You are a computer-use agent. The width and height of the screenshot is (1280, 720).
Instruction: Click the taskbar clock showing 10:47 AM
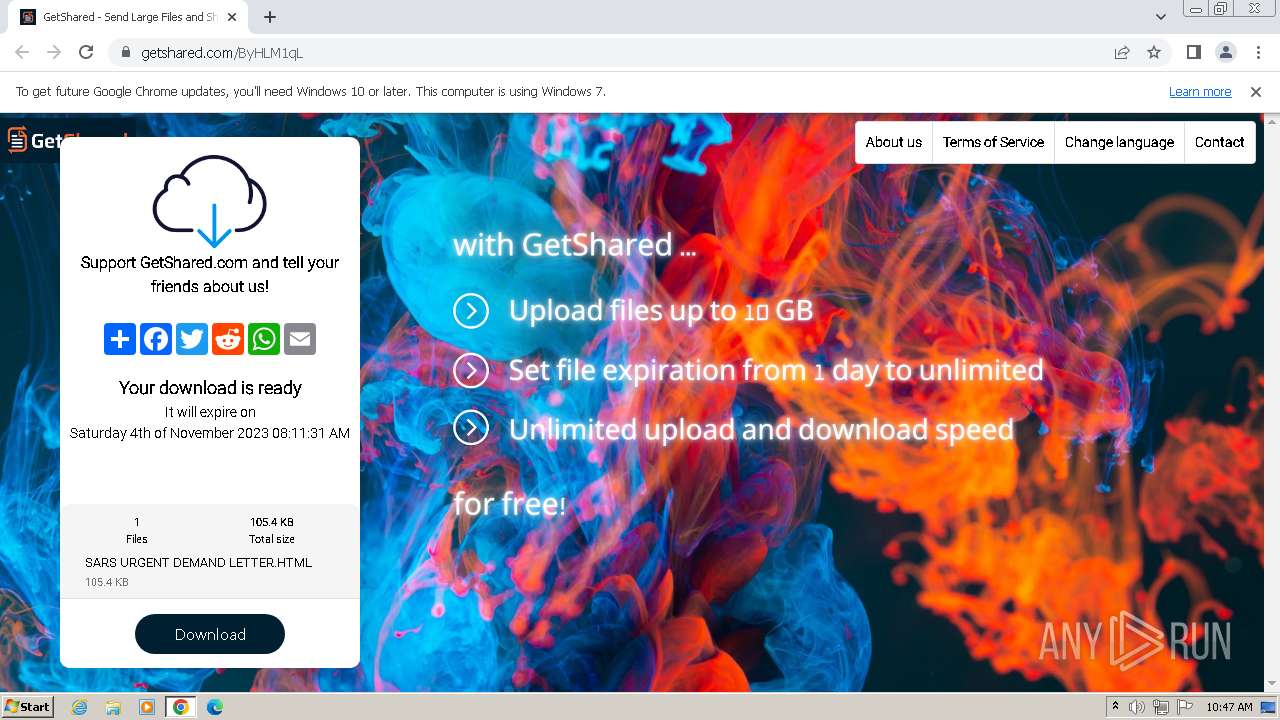click(1229, 707)
